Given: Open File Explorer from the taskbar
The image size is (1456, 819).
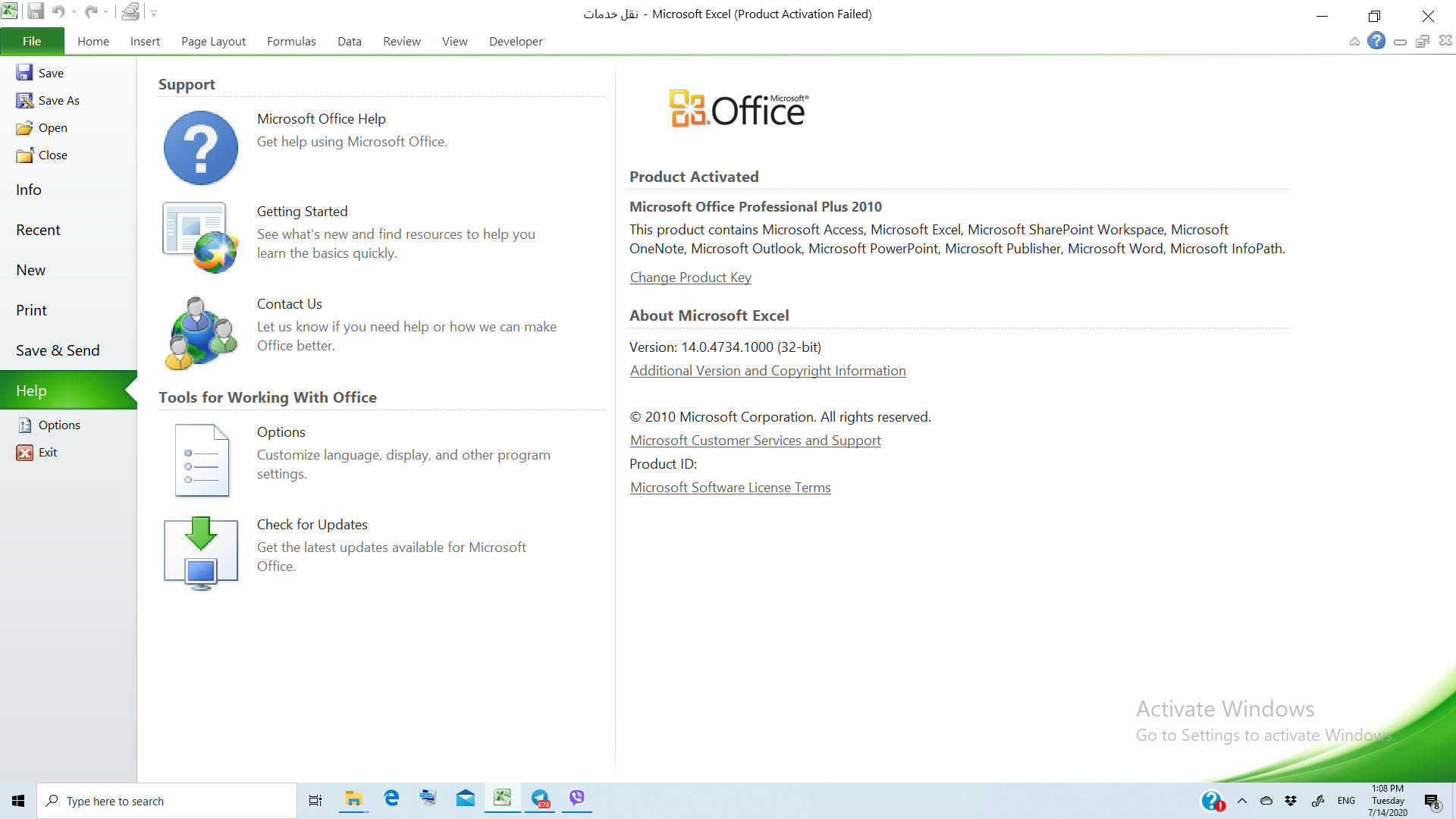Looking at the screenshot, I should (x=353, y=799).
